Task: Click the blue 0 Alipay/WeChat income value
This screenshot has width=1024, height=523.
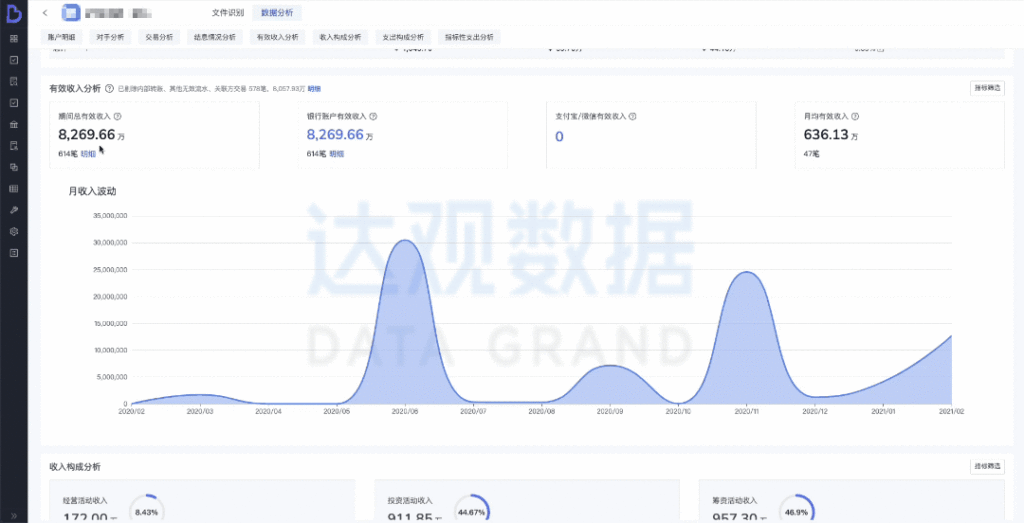Action: [x=559, y=136]
